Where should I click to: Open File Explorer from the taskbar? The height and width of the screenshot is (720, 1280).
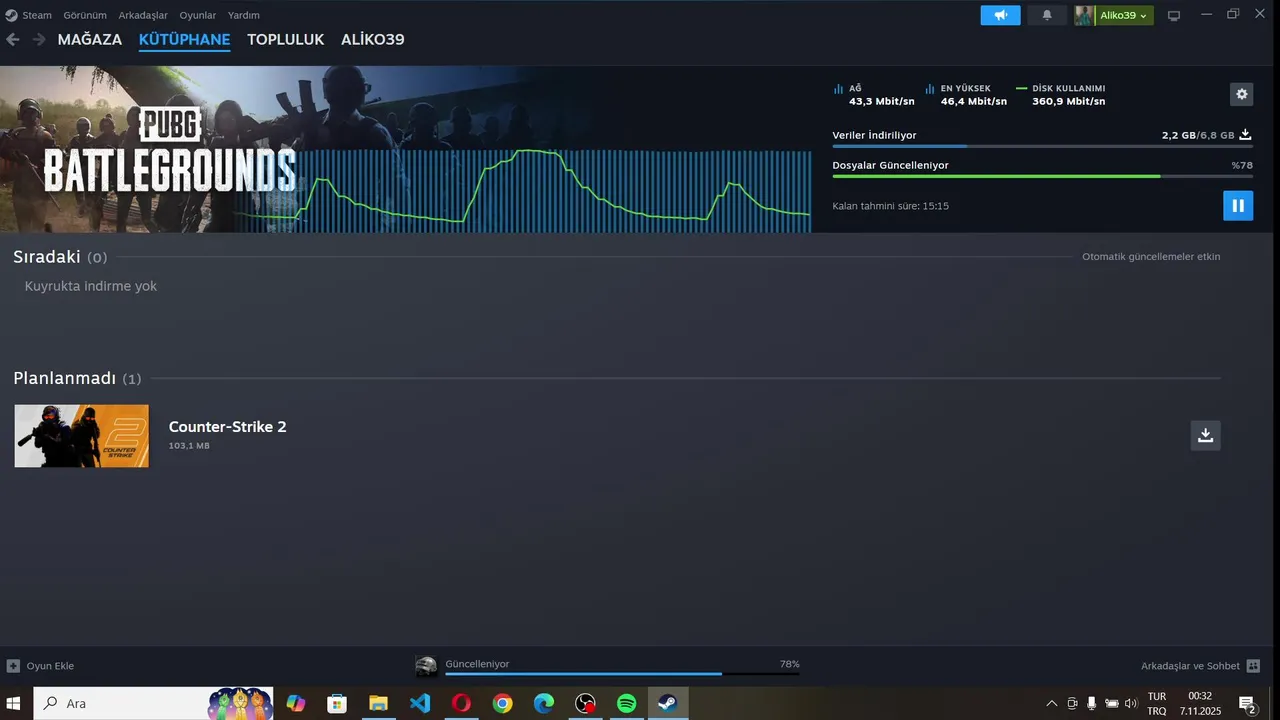[378, 704]
